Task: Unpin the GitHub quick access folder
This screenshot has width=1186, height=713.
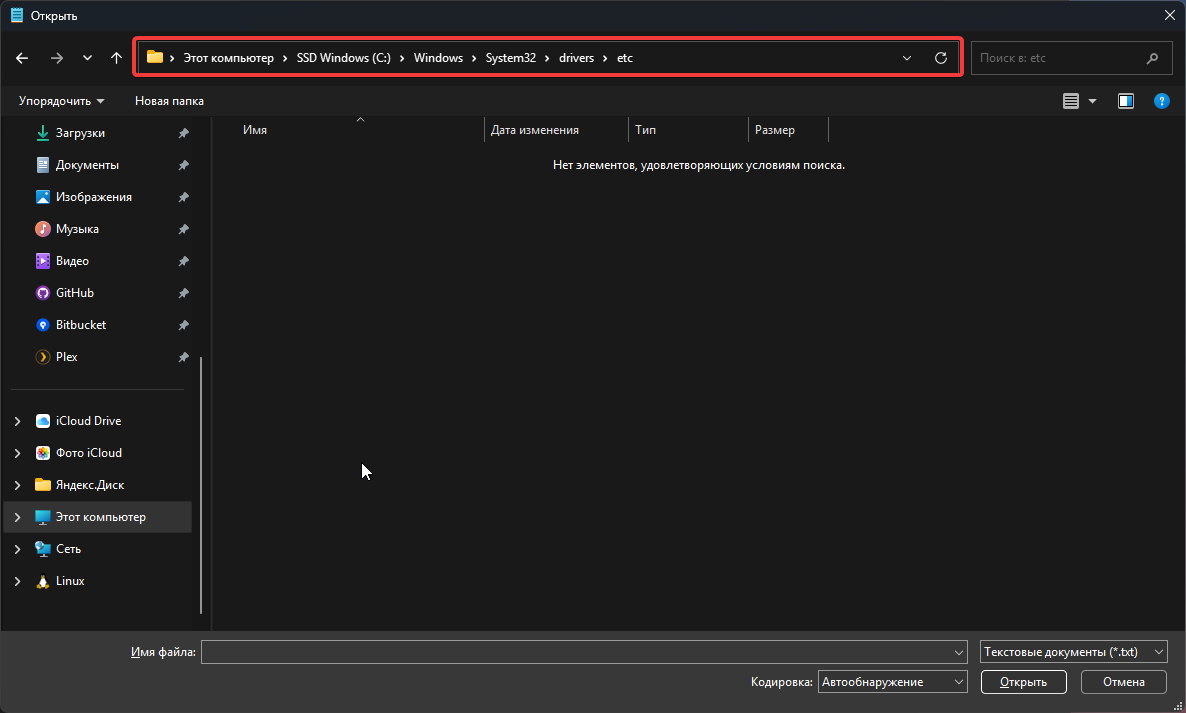Action: (x=183, y=293)
